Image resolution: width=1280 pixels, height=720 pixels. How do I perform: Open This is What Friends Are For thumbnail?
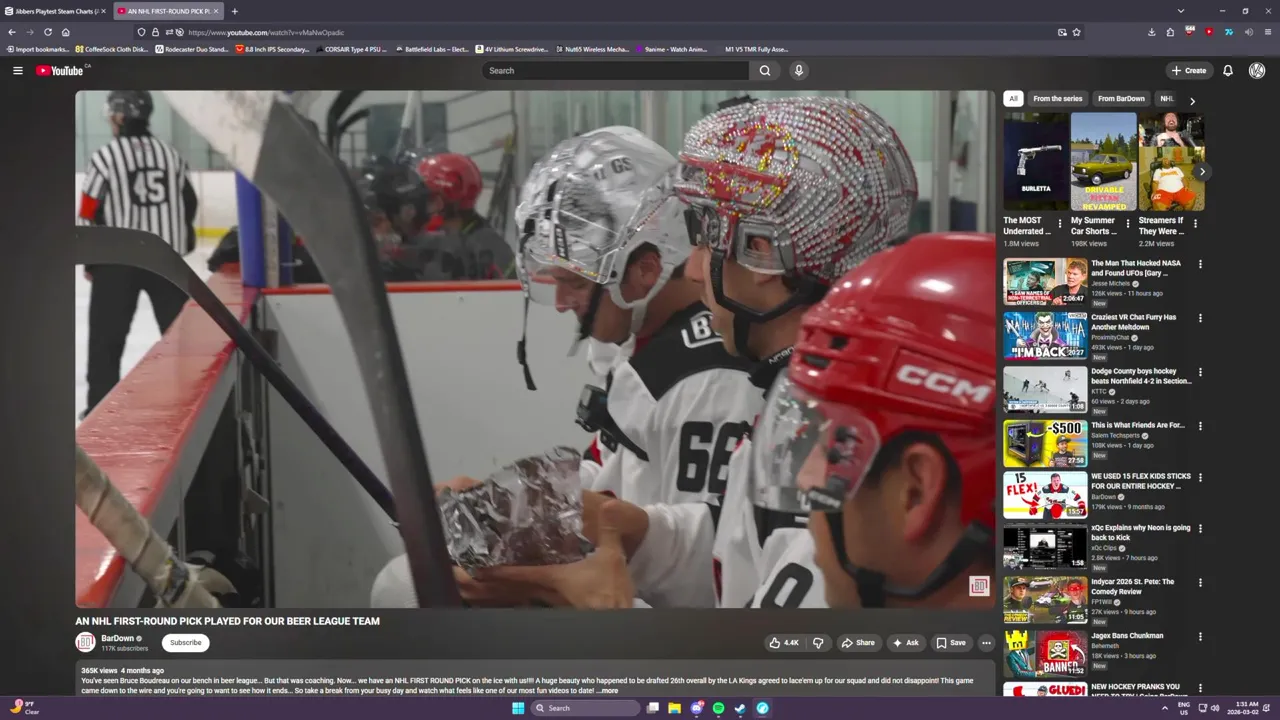[x=1045, y=443]
